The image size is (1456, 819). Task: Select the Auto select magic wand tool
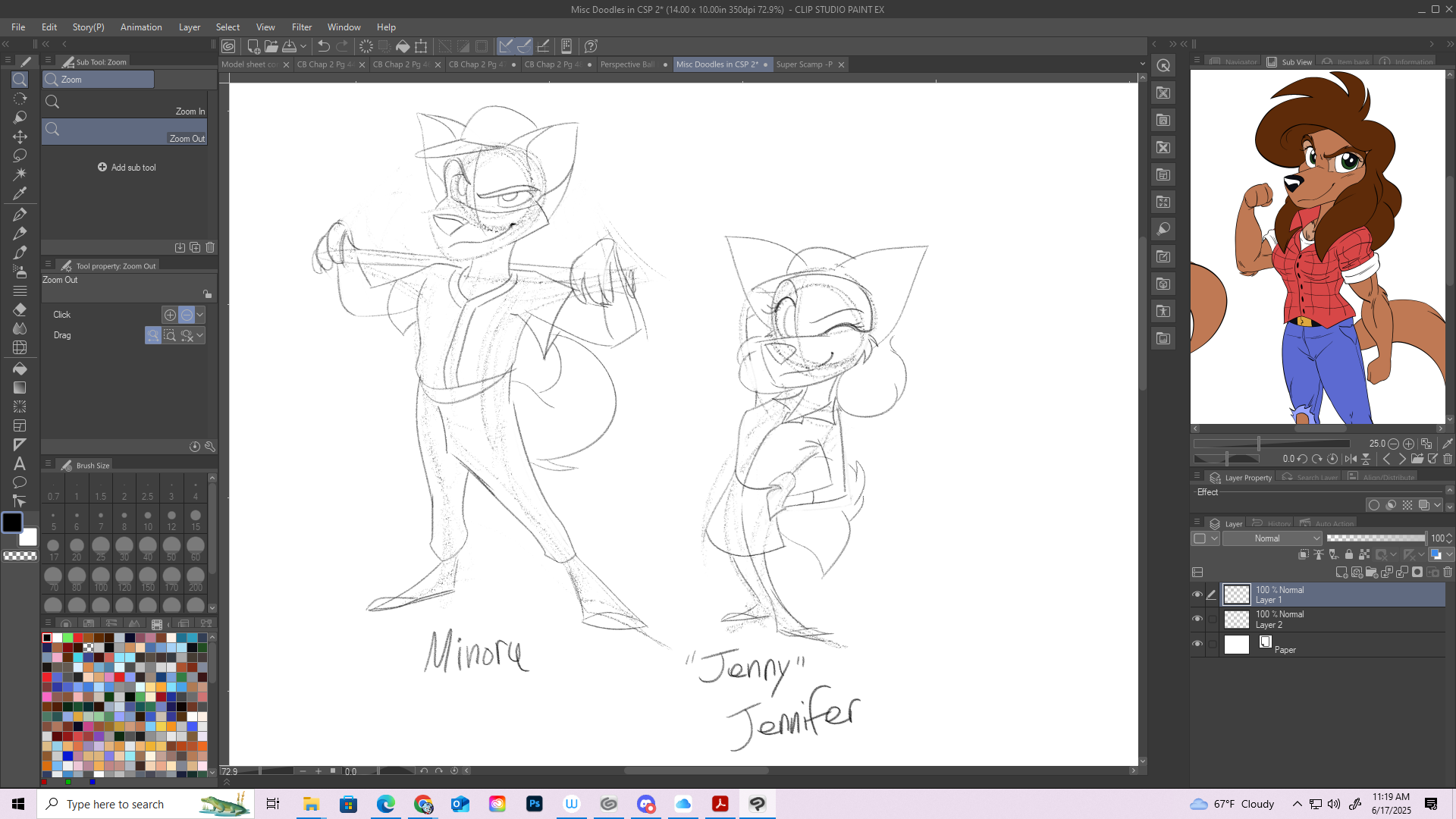20,174
